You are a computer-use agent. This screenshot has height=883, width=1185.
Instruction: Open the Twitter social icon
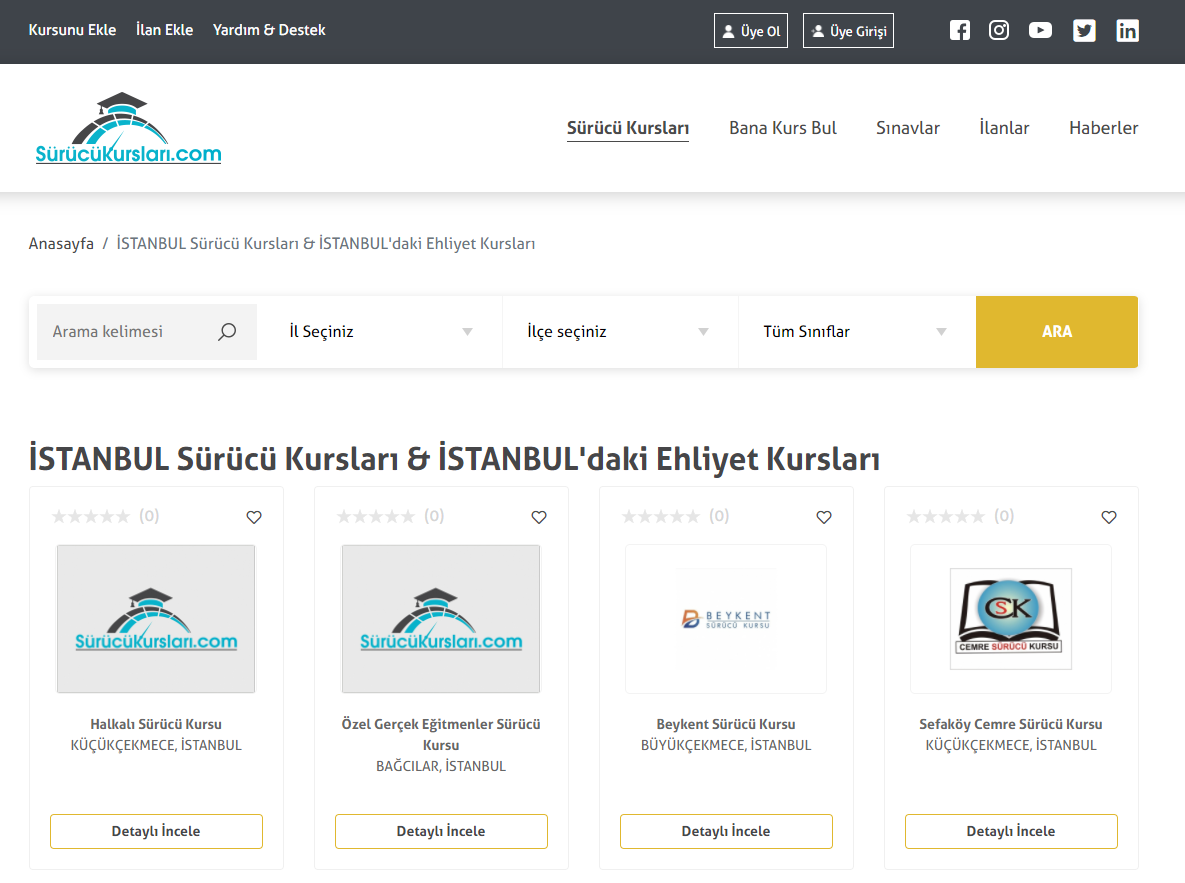(x=1084, y=30)
